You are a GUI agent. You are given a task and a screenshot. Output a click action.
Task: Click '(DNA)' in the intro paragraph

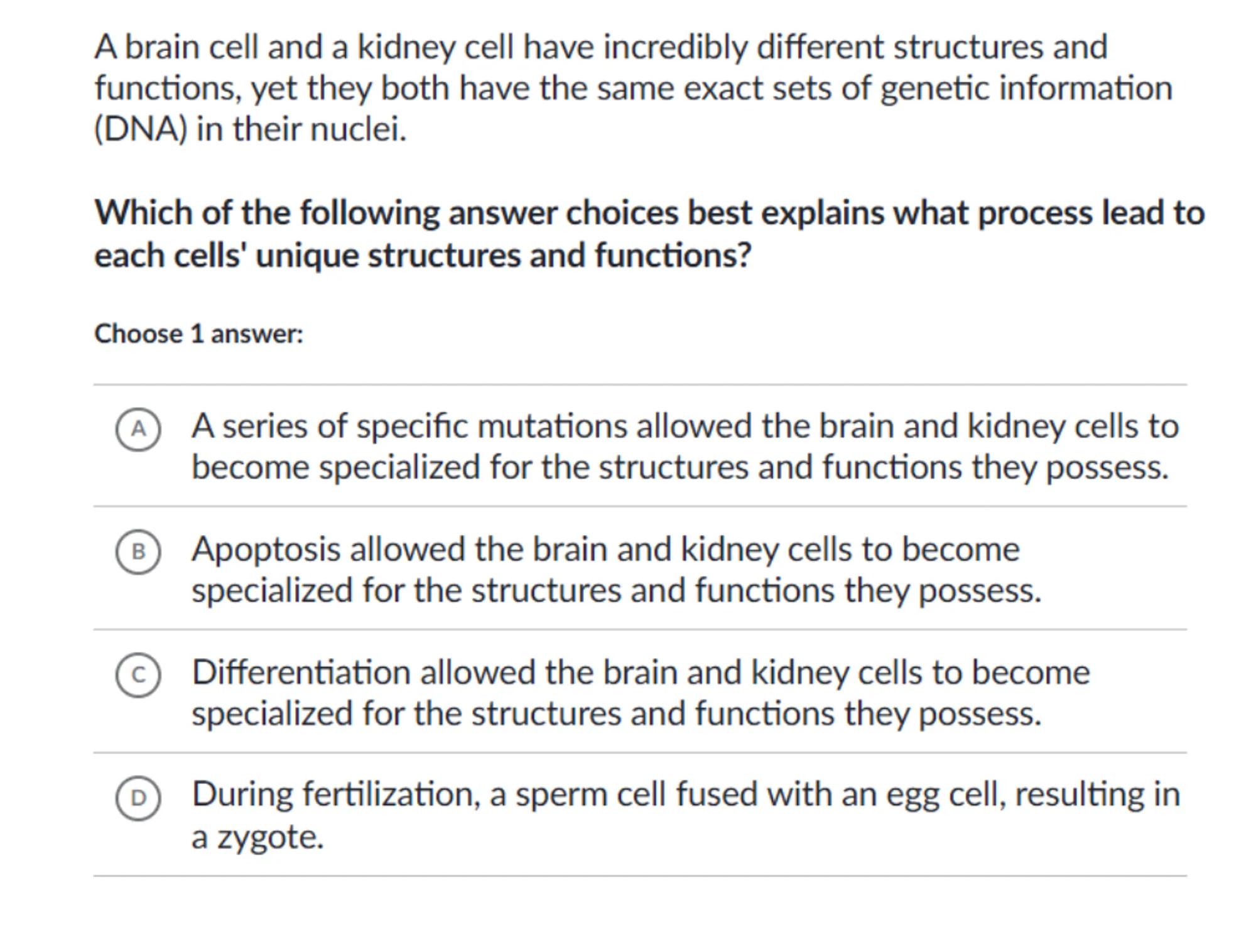tap(141, 129)
